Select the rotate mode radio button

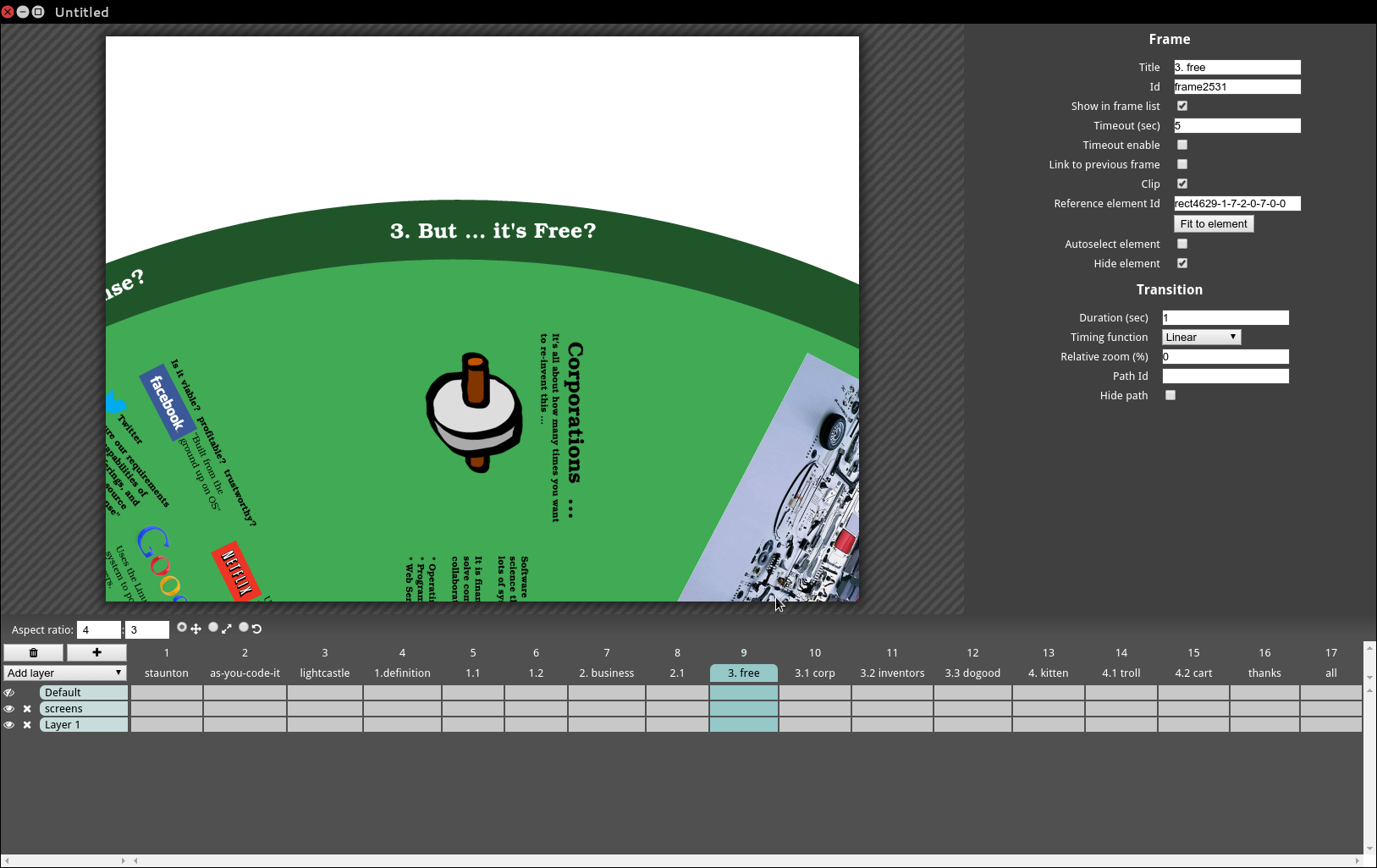[x=244, y=628]
